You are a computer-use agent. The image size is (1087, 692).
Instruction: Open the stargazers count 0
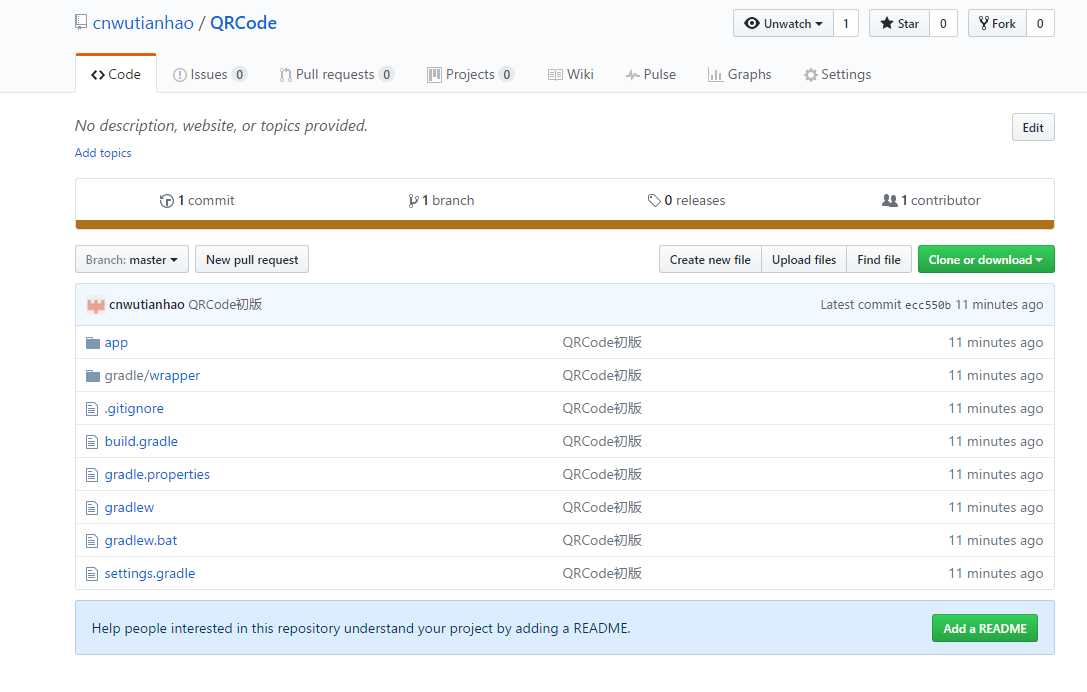[x=943, y=24]
